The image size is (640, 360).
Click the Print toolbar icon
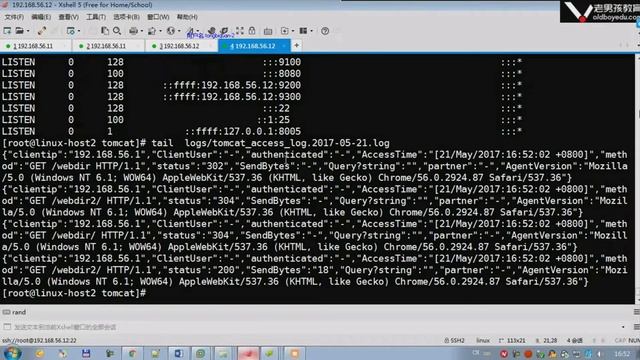pyautogui.click(x=133, y=31)
